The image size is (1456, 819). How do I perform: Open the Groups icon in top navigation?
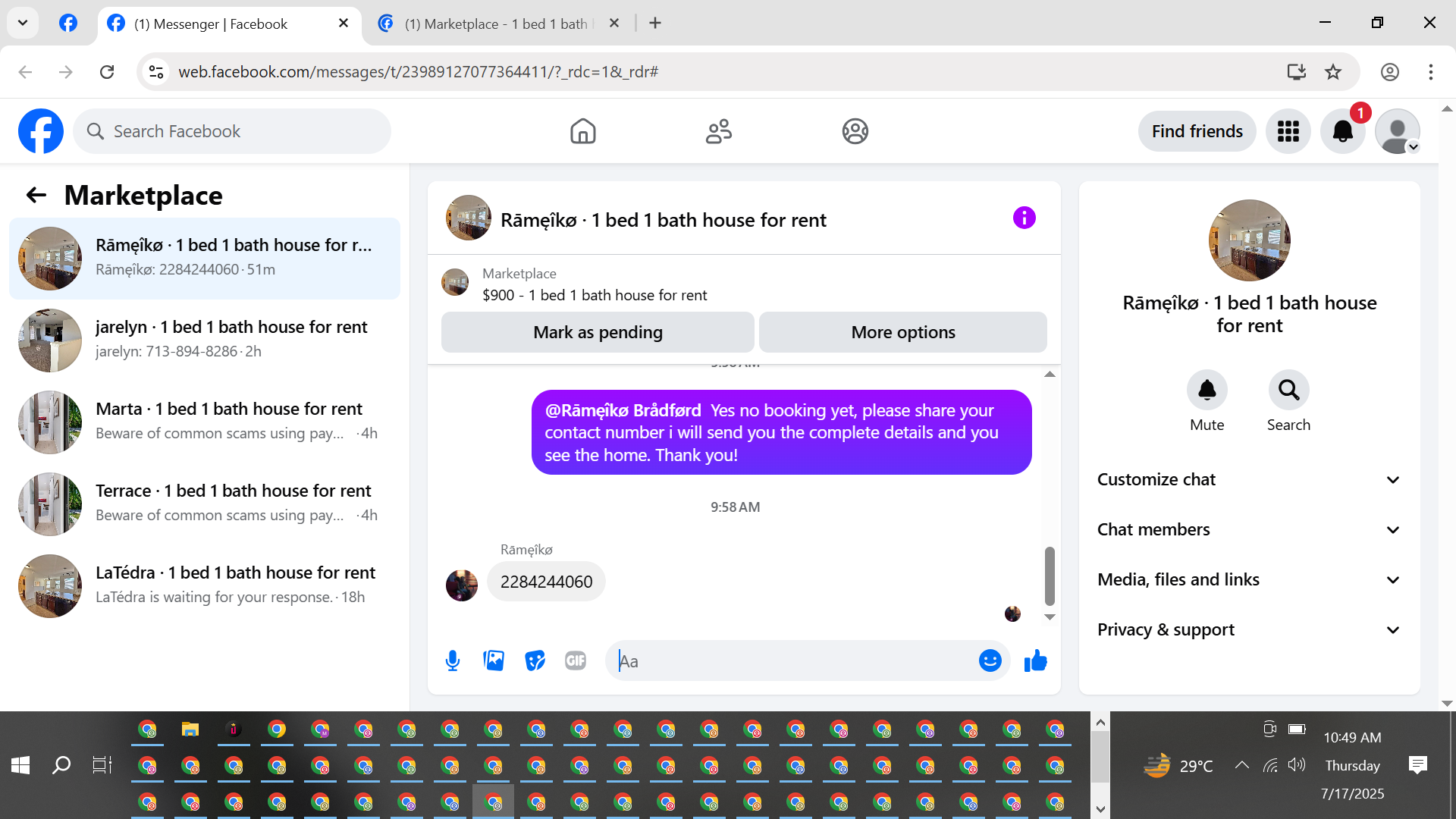pos(855,131)
